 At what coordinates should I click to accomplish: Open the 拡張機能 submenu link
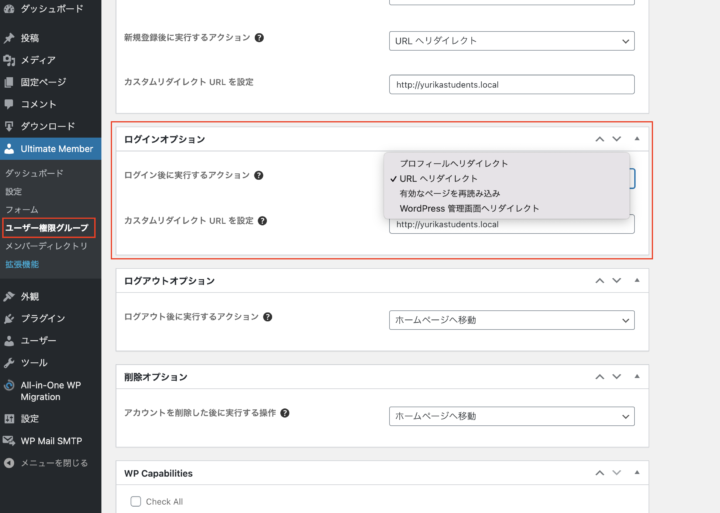[x=22, y=265]
